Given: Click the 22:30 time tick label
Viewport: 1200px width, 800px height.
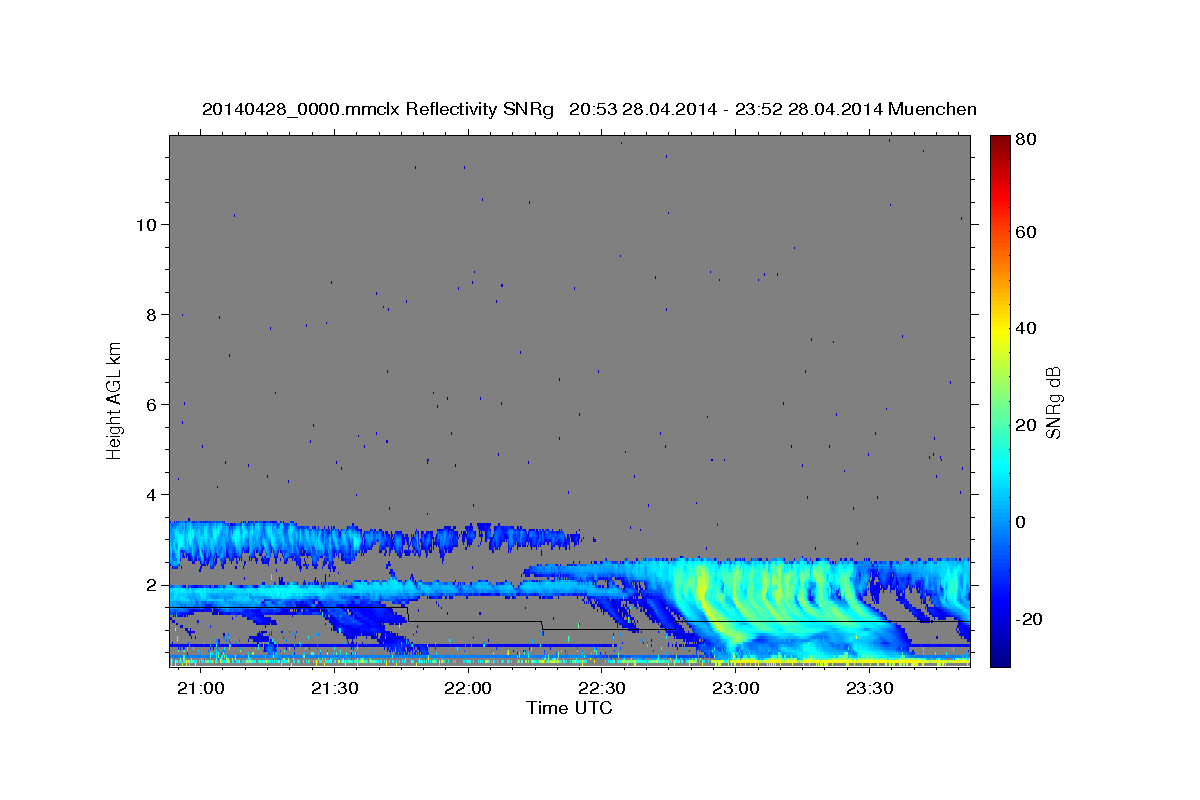Looking at the screenshot, I should [x=602, y=689].
